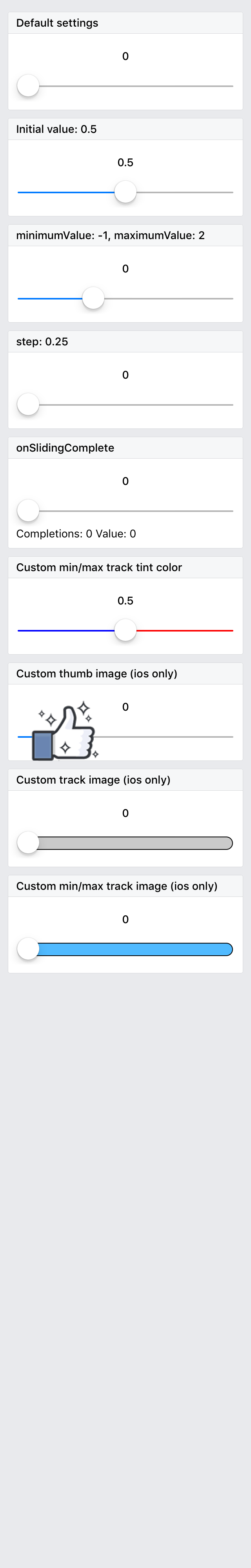Image resolution: width=251 pixels, height=1568 pixels.
Task: Click the Completions: 0 Value: 0 text
Action: pyautogui.click(x=76, y=534)
